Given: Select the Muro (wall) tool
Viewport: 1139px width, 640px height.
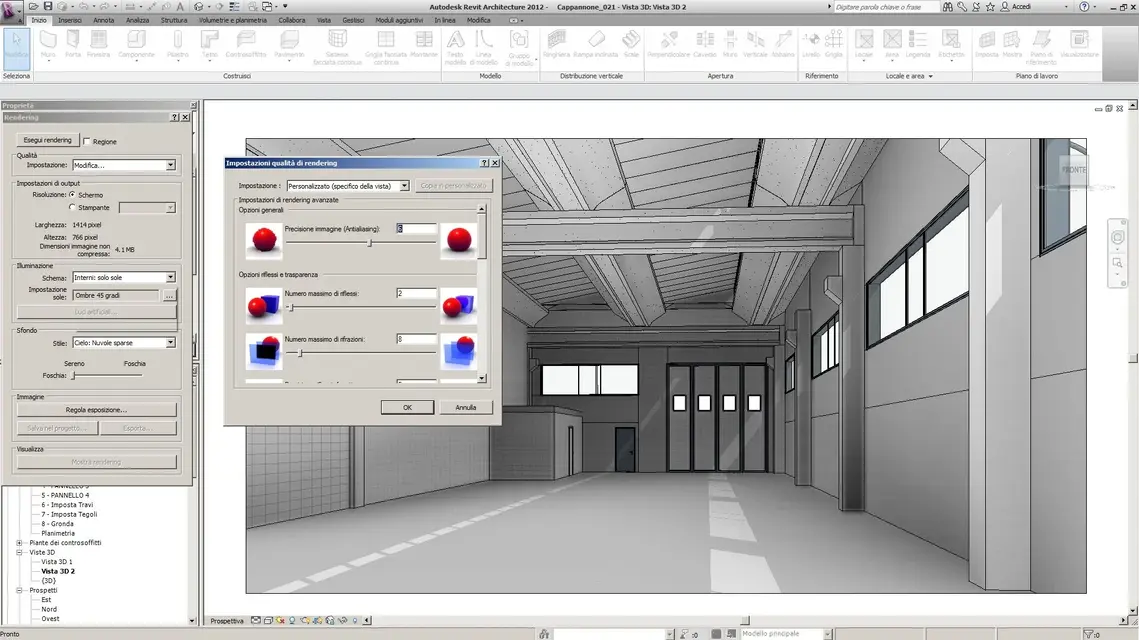Looking at the screenshot, I should tap(48, 45).
